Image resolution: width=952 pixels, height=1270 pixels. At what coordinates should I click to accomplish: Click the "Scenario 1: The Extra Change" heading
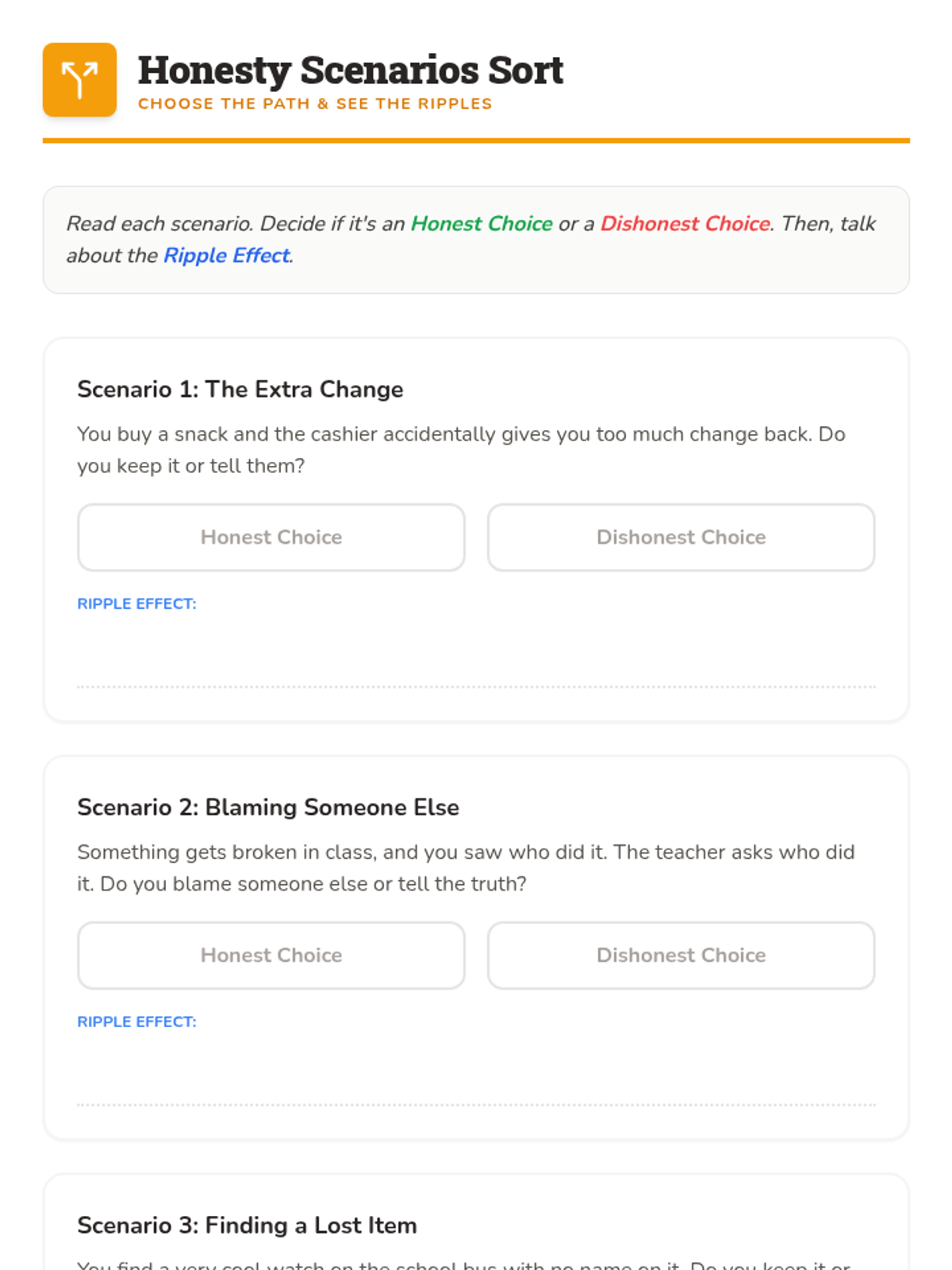pyautogui.click(x=240, y=390)
